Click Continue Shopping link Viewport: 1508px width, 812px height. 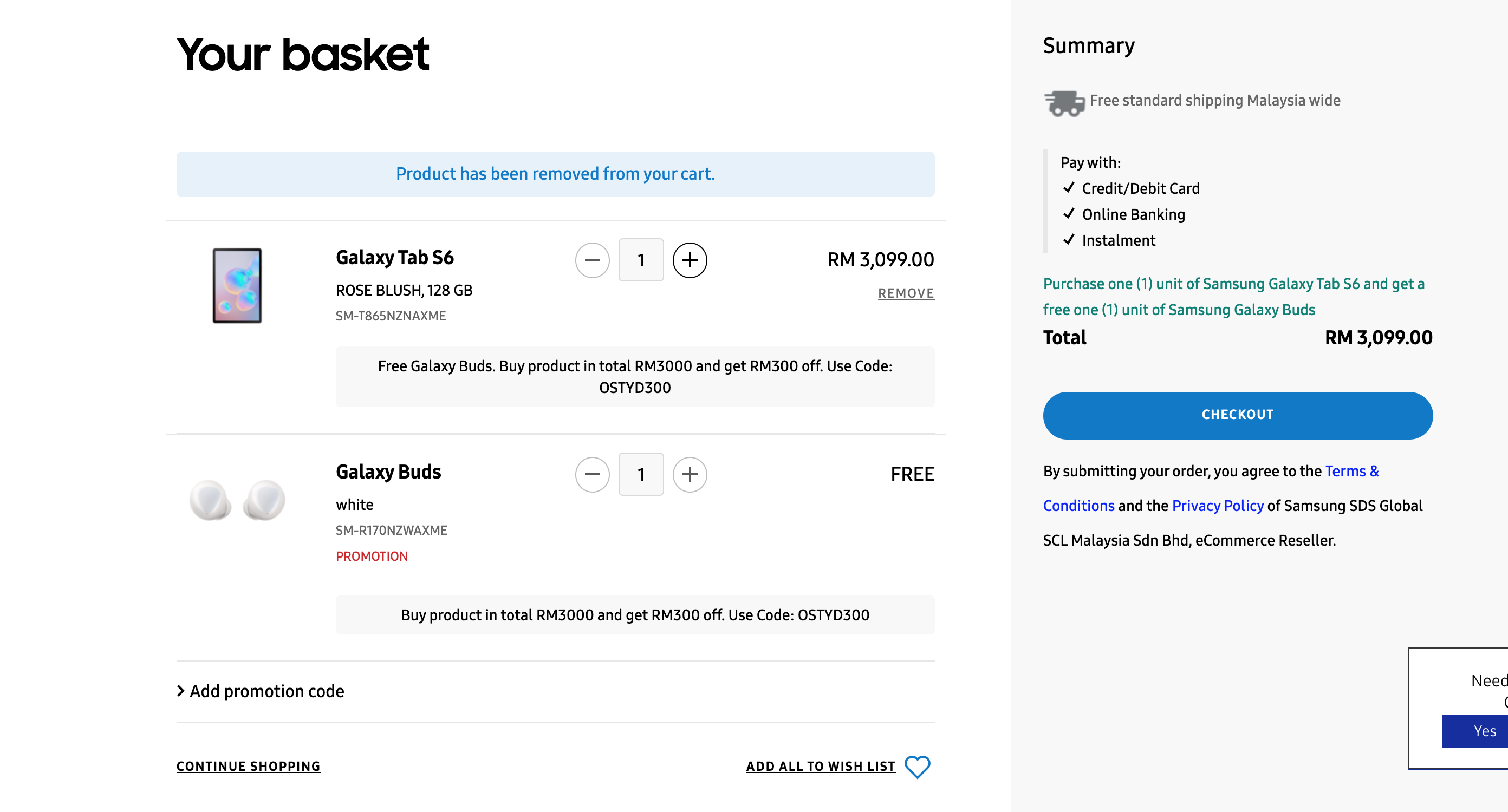click(x=248, y=767)
